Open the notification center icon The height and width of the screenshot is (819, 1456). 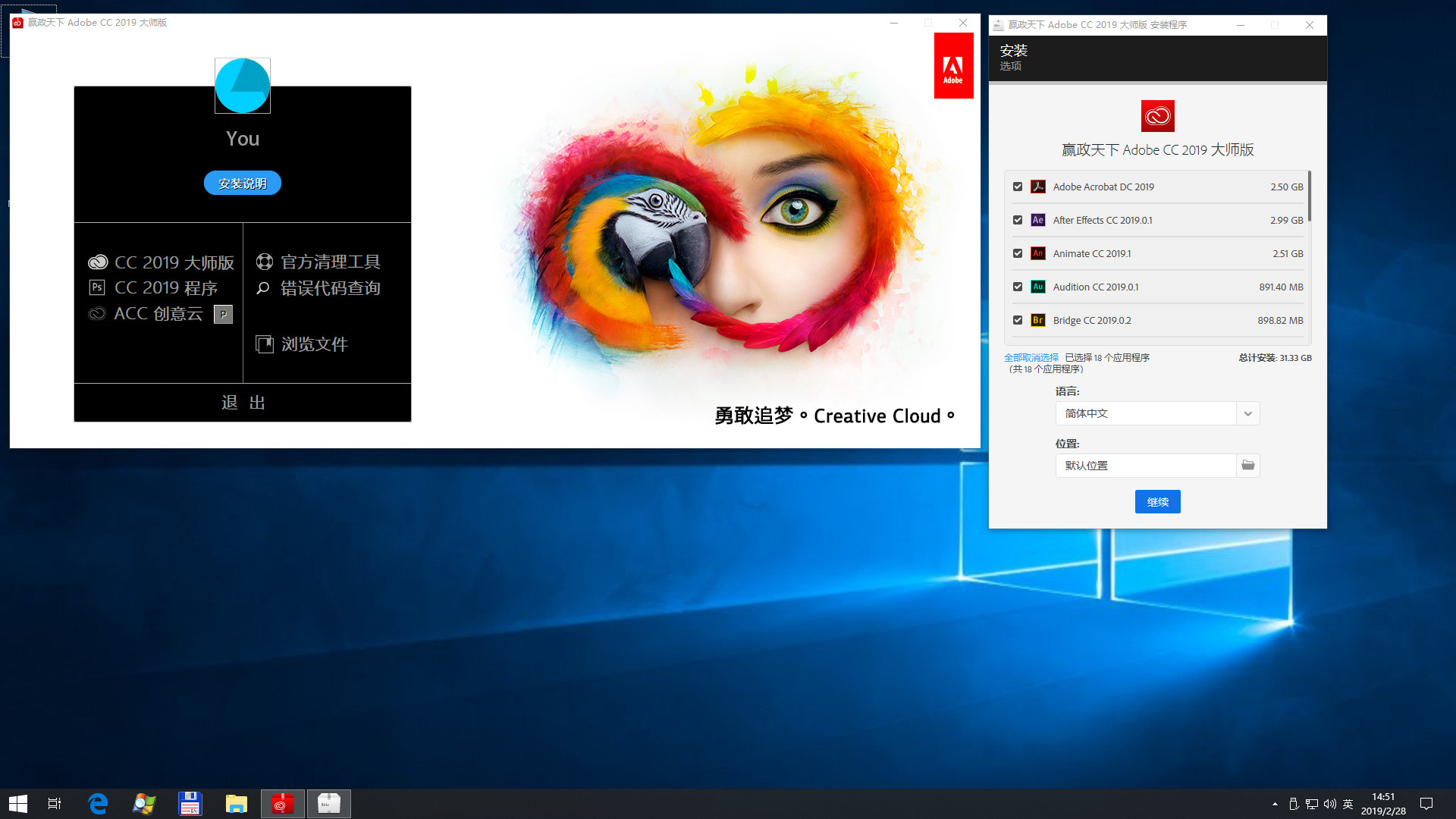point(1426,804)
